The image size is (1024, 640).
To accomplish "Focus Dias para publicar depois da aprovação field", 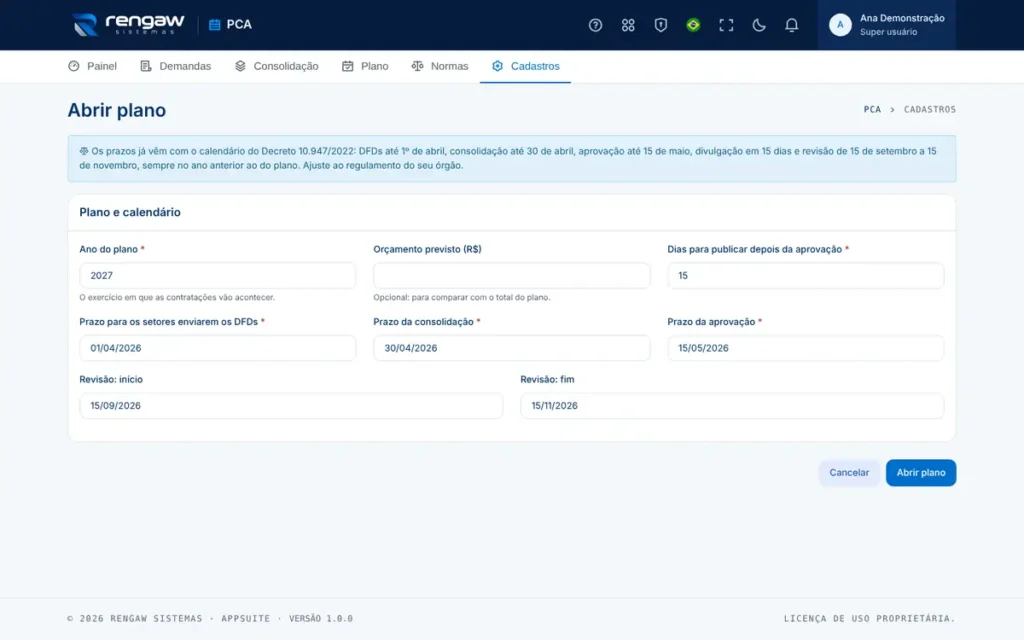I will pos(805,276).
